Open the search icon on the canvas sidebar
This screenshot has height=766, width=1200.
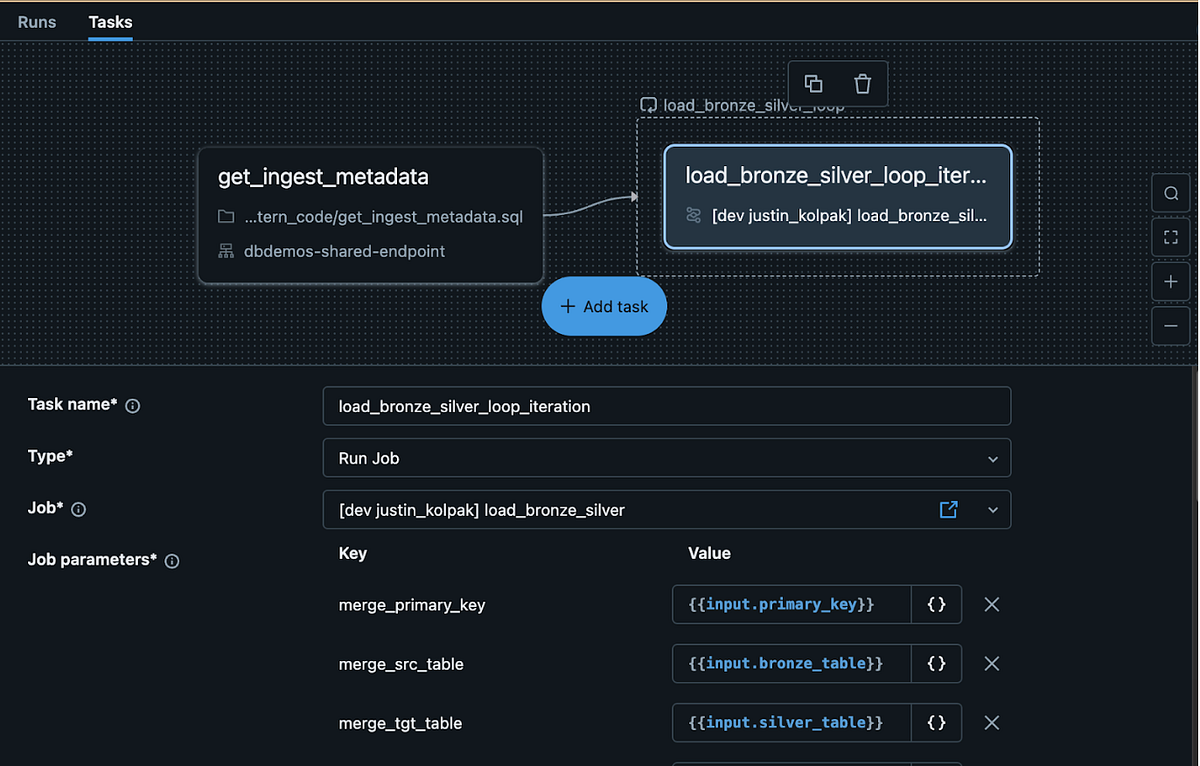(x=1171, y=192)
